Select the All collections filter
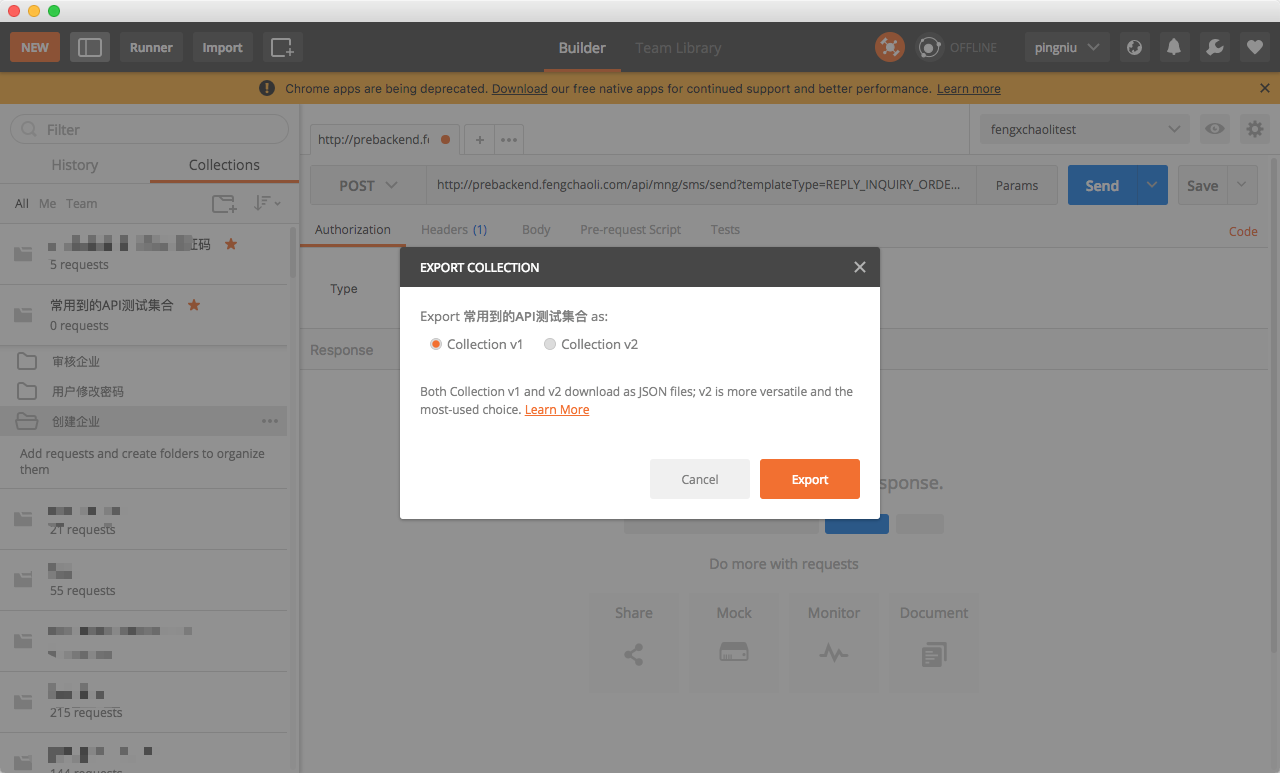 (x=22, y=203)
